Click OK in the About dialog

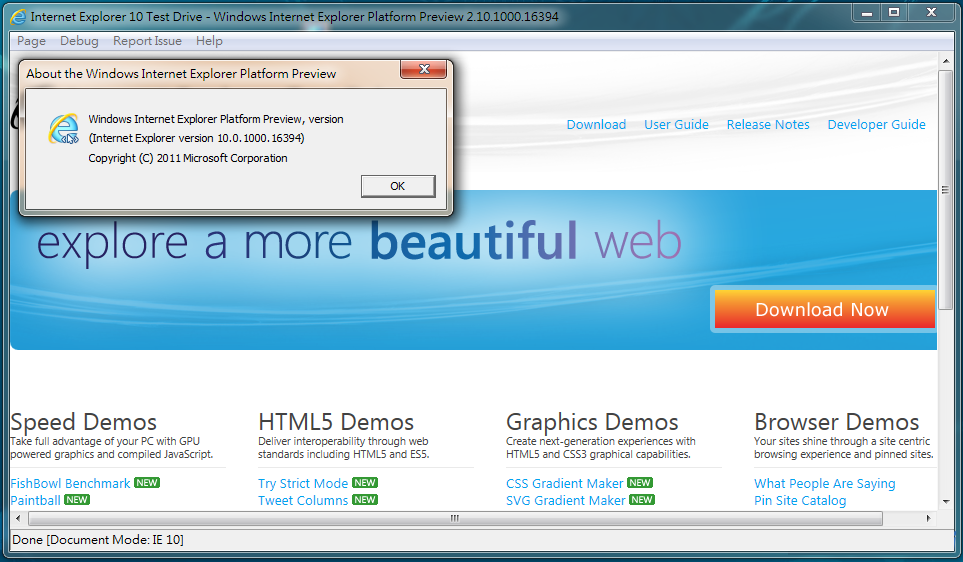click(x=398, y=186)
